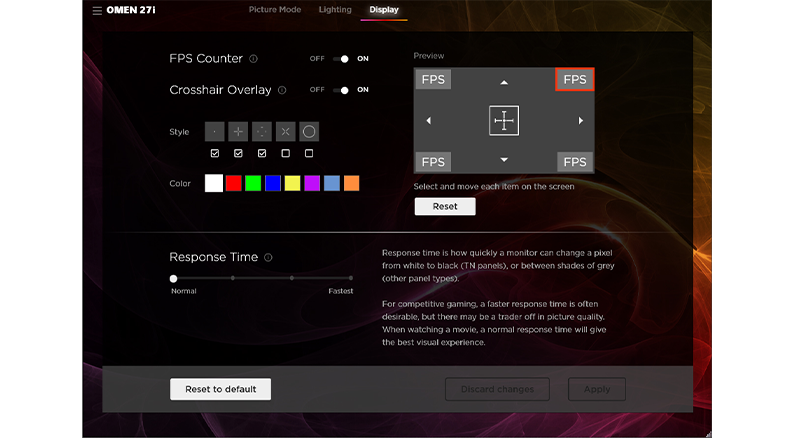Image resolution: width=795 pixels, height=438 pixels.
Task: Pick the green crosshair color
Action: coord(253,183)
